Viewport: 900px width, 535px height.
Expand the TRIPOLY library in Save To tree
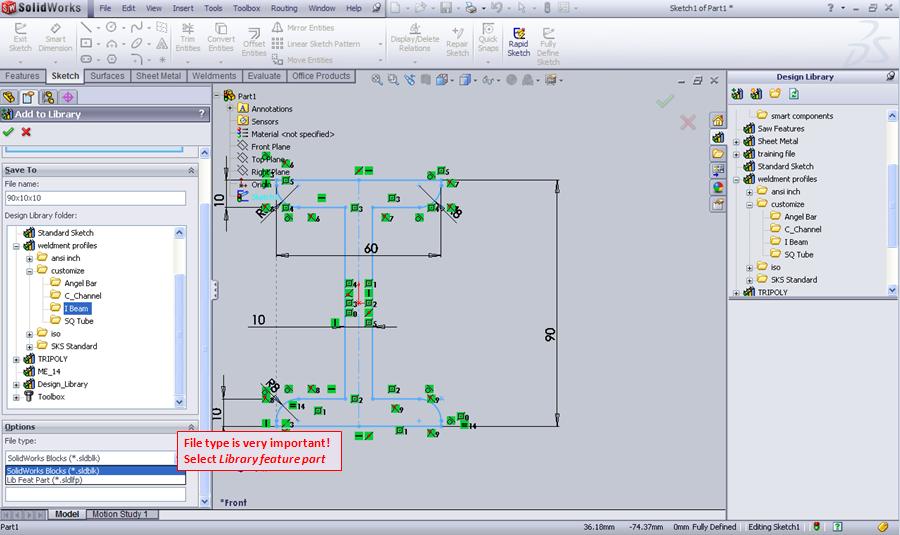(x=16, y=360)
